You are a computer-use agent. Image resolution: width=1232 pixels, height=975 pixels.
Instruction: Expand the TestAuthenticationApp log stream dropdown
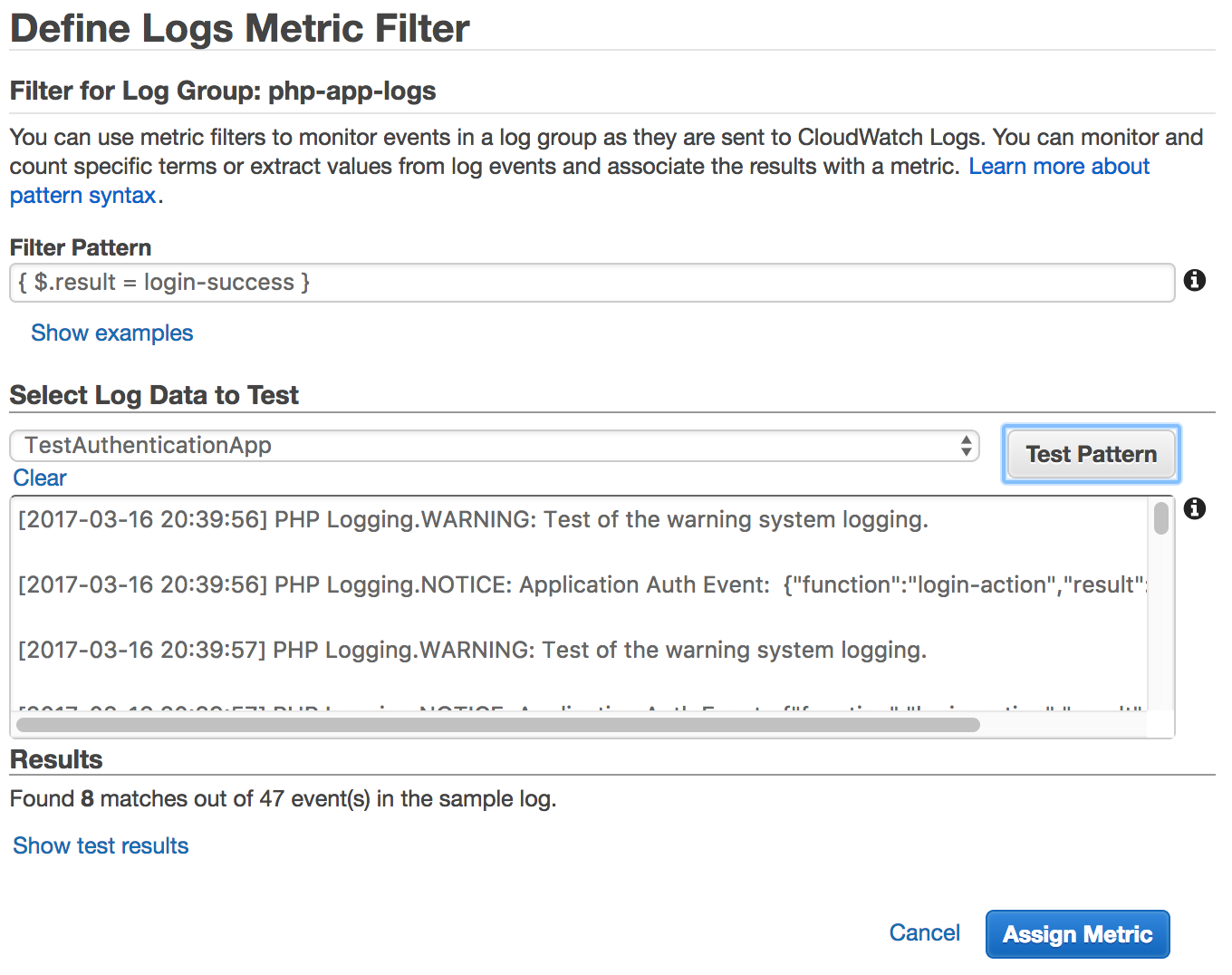point(494,446)
